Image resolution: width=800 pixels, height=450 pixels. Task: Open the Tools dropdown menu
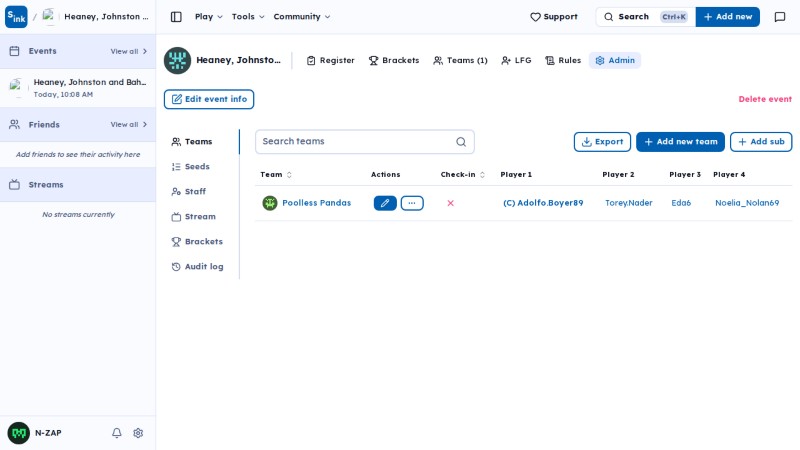[x=248, y=17]
